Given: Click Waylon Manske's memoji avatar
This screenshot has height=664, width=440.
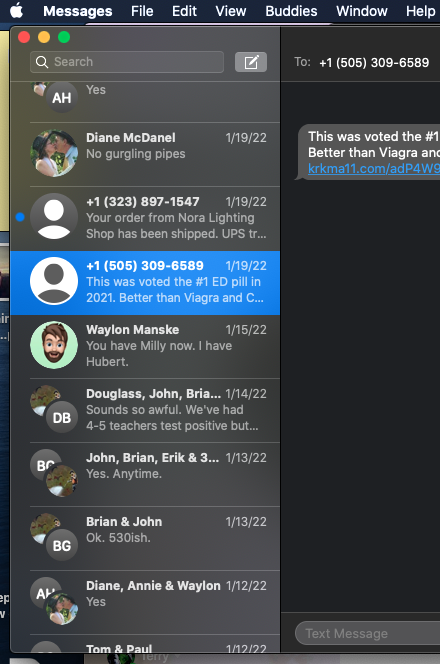Looking at the screenshot, I should (x=54, y=345).
